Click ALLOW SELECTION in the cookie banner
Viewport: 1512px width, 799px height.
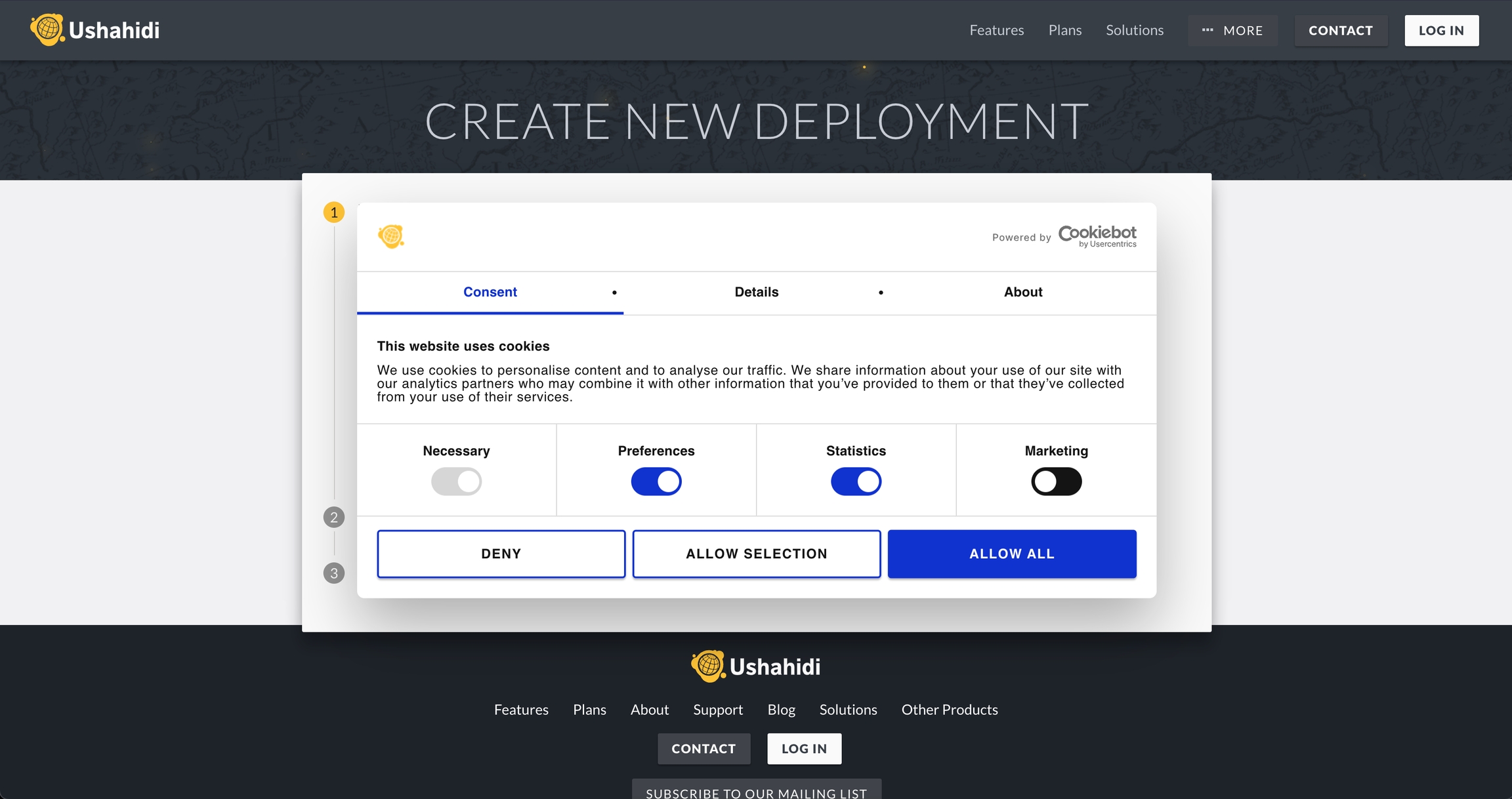tap(756, 553)
